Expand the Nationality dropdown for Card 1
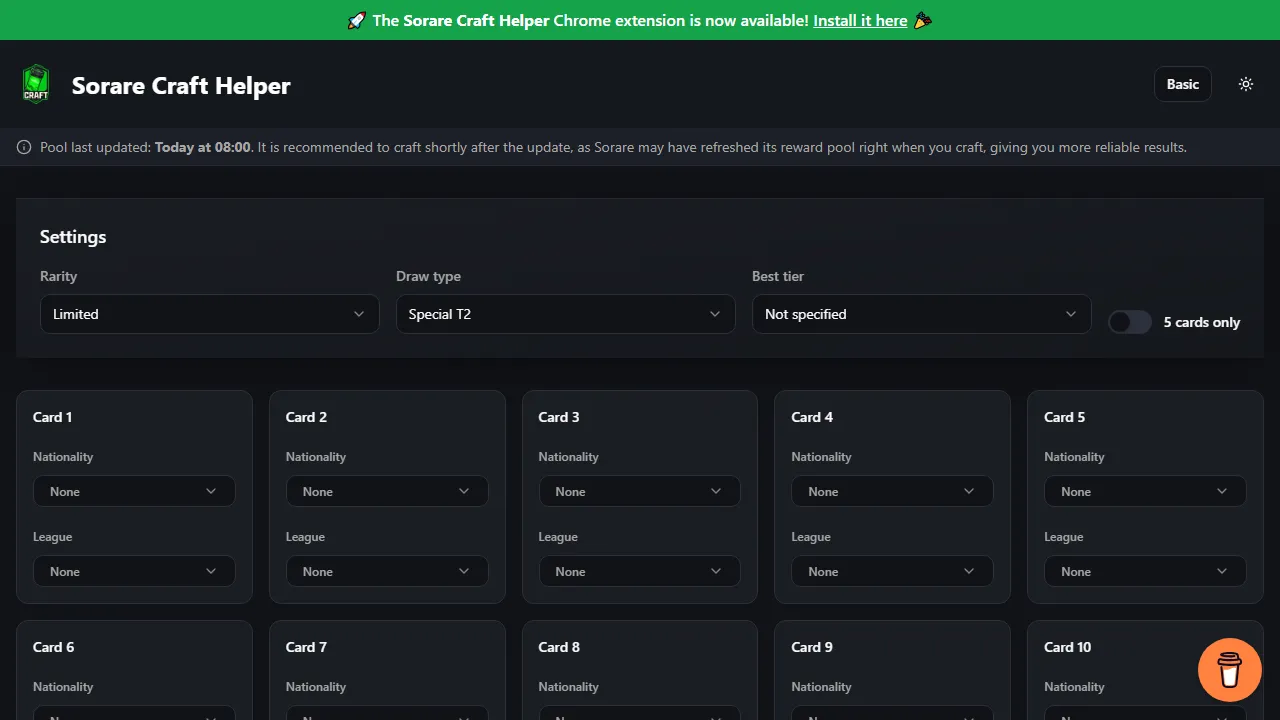Viewport: 1280px width, 720px height. 134,491
